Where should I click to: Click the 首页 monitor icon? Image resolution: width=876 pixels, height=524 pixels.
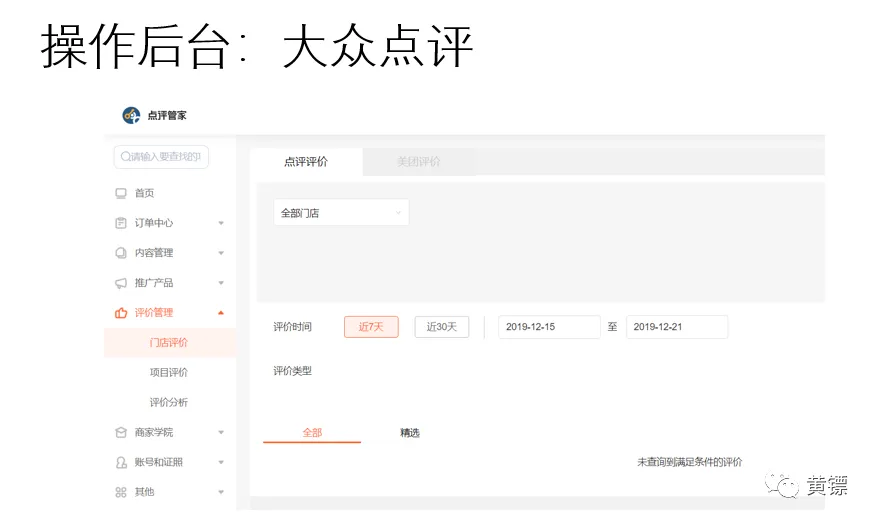(121, 193)
